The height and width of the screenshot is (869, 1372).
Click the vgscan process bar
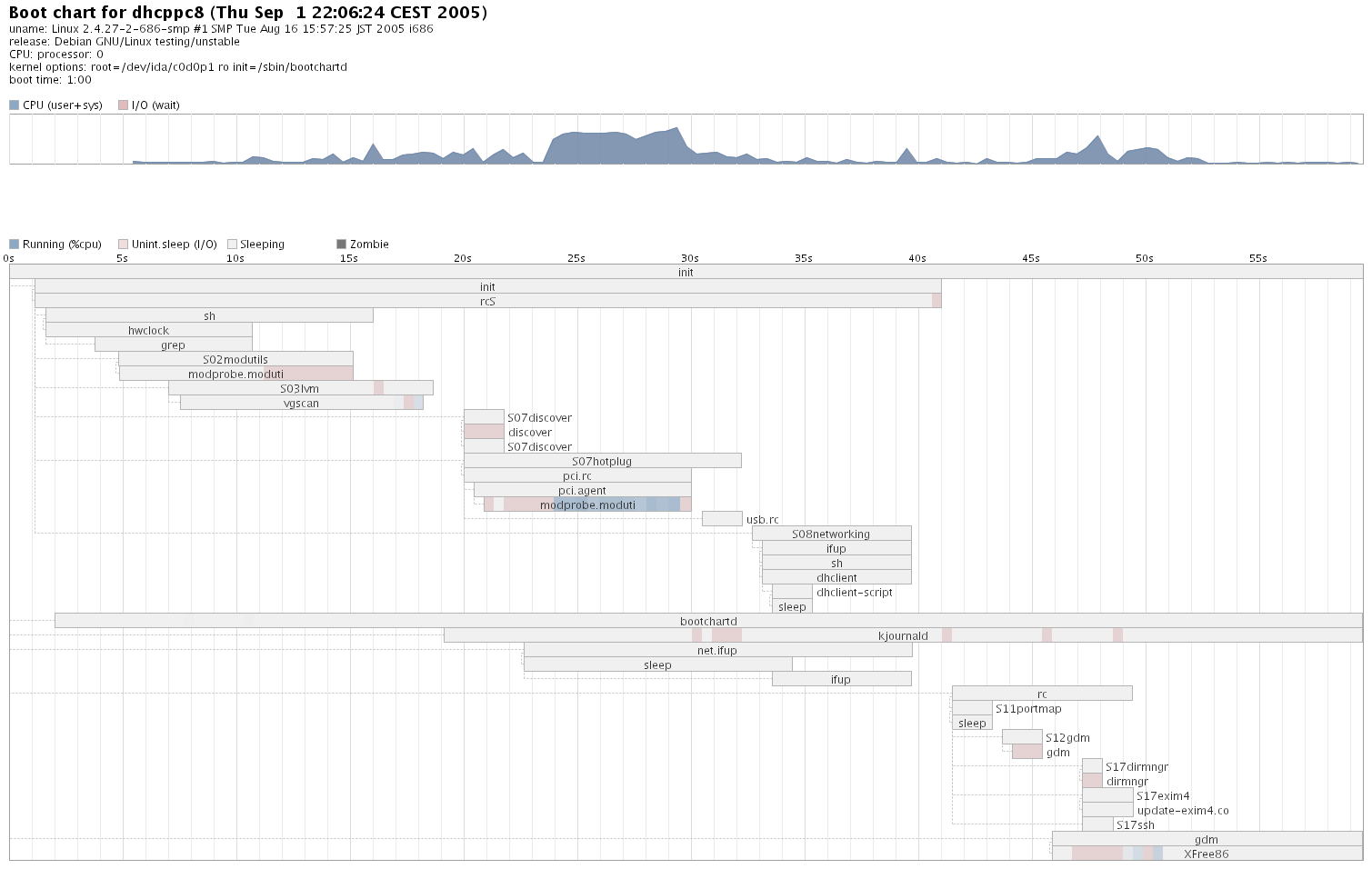301,403
